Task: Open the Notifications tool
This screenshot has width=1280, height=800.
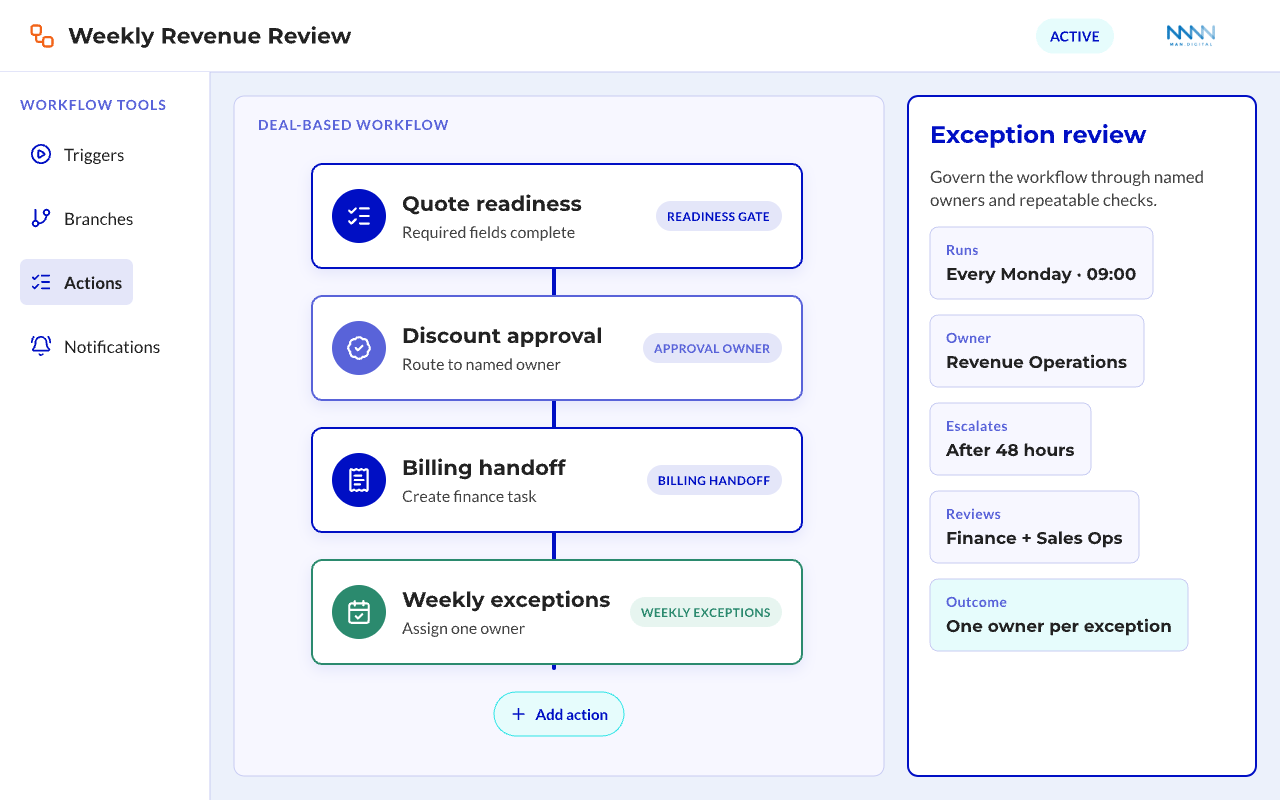Action: (x=112, y=347)
